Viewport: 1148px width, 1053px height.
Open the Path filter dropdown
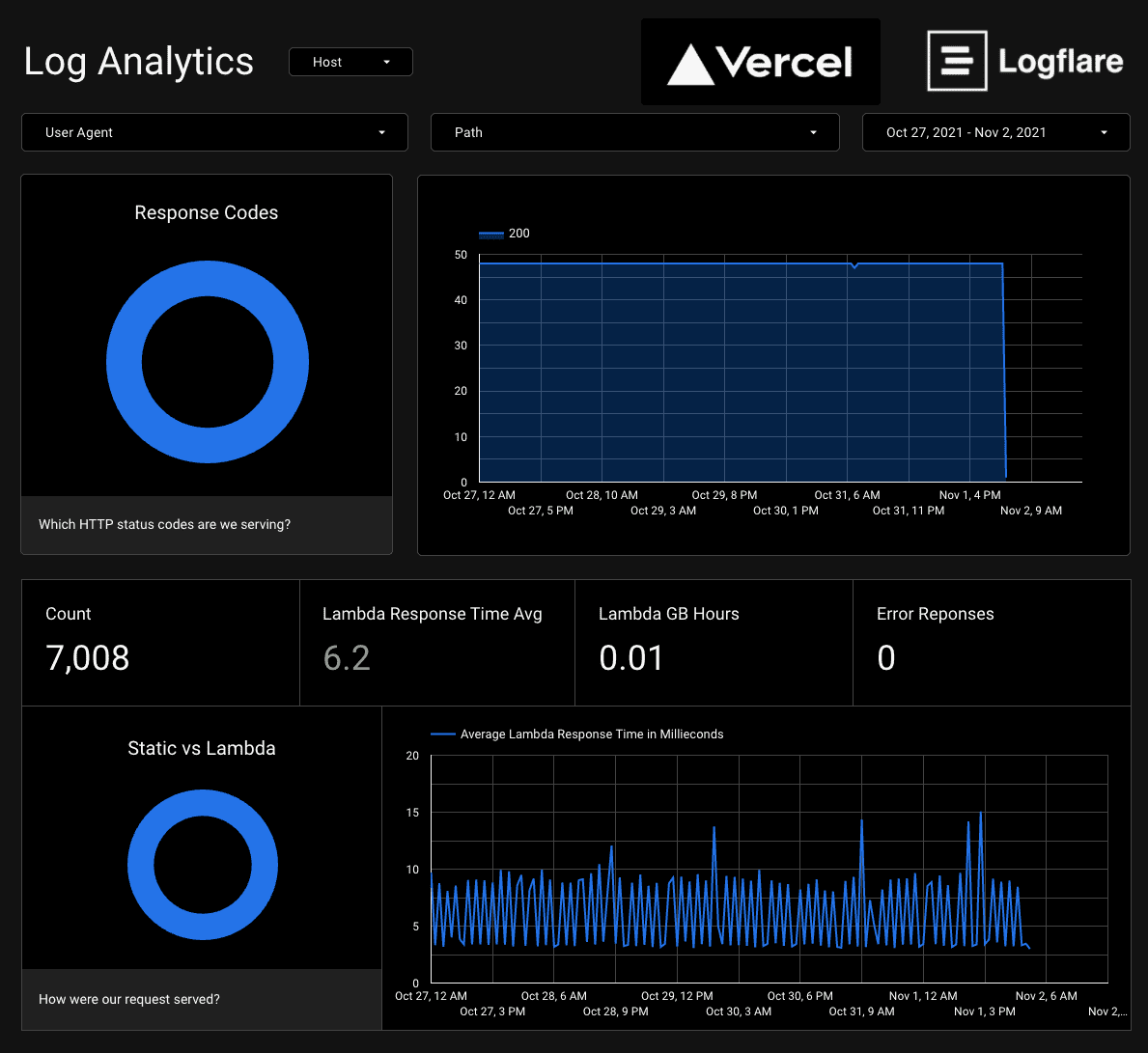tap(634, 132)
